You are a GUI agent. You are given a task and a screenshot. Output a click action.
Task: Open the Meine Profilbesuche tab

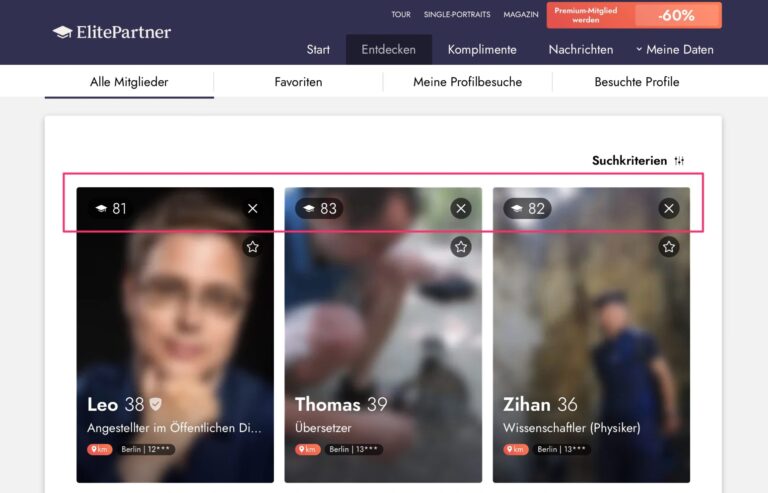(x=467, y=82)
